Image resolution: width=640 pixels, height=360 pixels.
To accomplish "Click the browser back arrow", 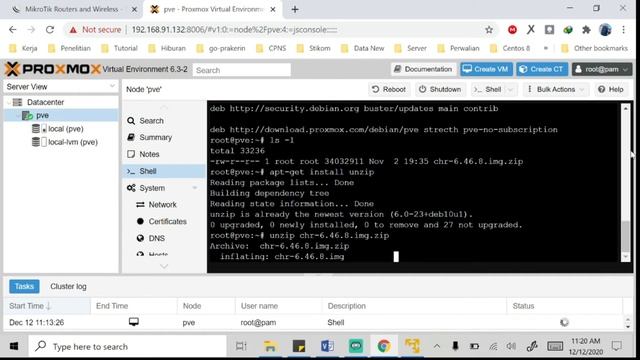I will pyautogui.click(x=13, y=30).
